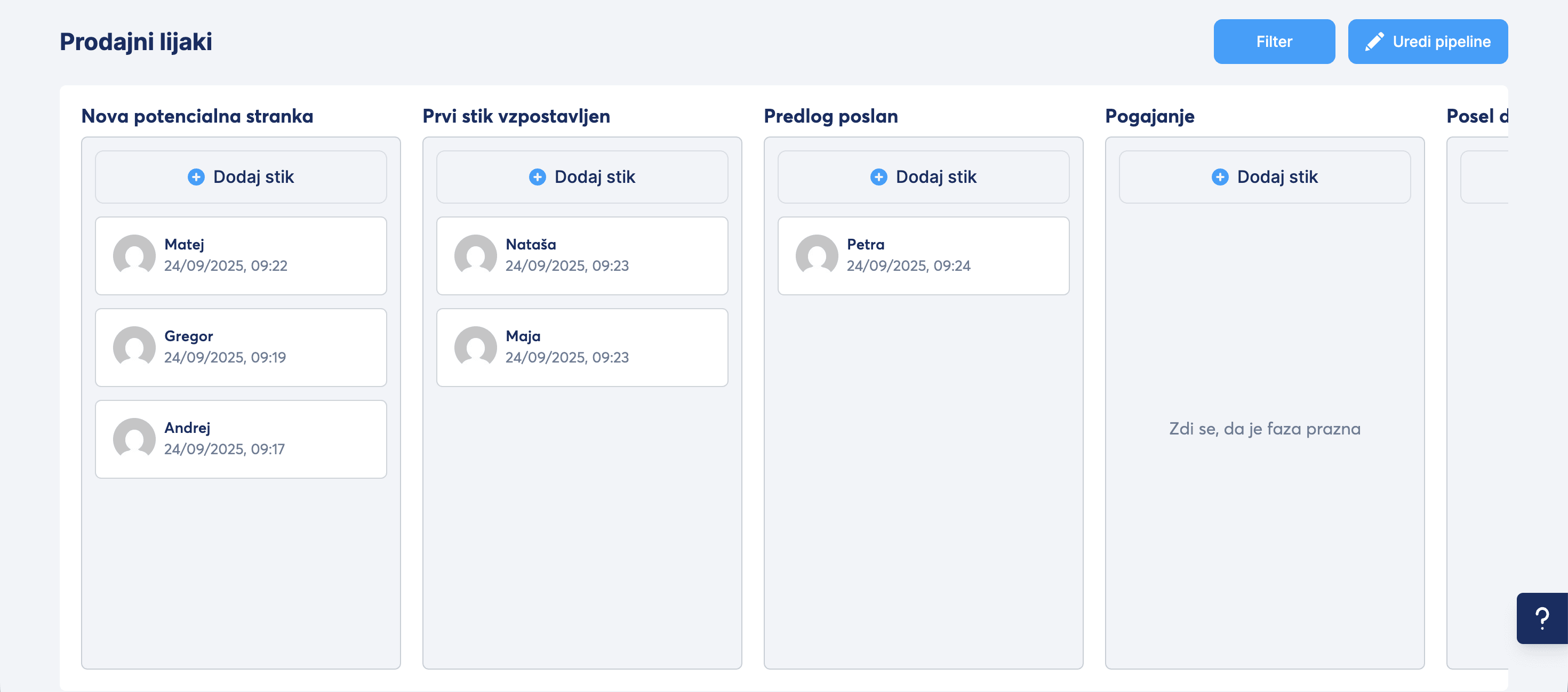
Task: Click the Prodajni lijaki page title
Action: pos(136,42)
